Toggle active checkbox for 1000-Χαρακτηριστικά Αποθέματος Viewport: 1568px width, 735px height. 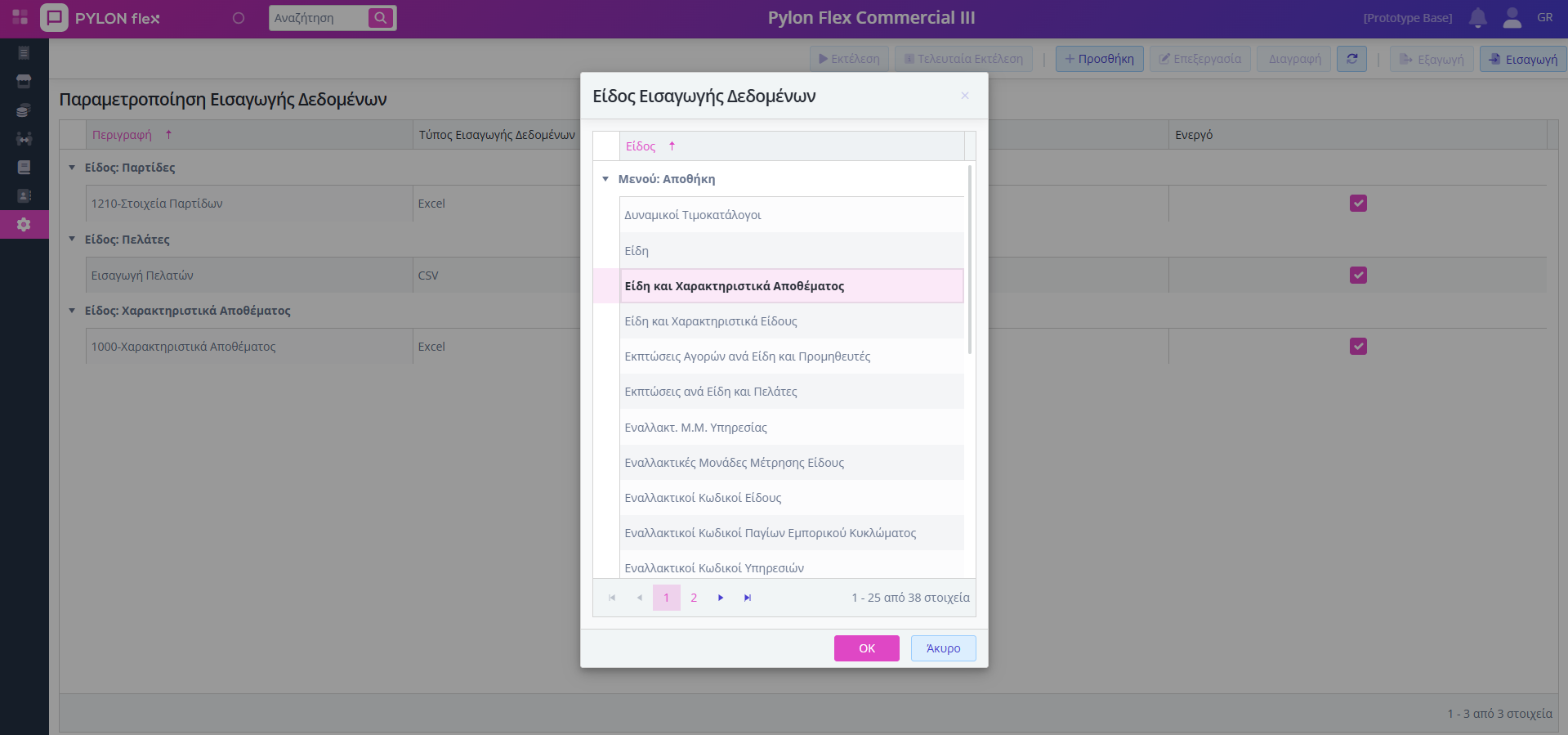click(1358, 347)
